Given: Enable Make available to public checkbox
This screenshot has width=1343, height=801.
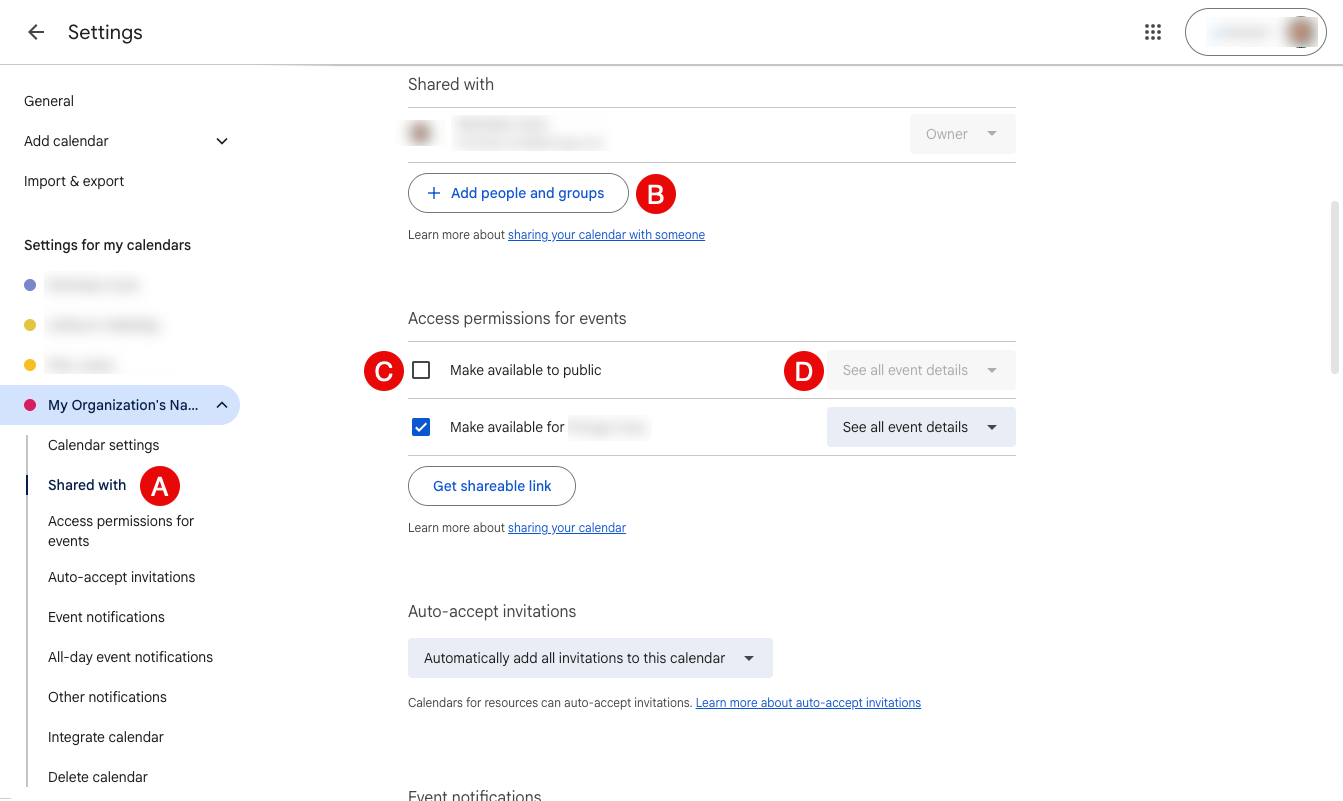Looking at the screenshot, I should tap(421, 369).
